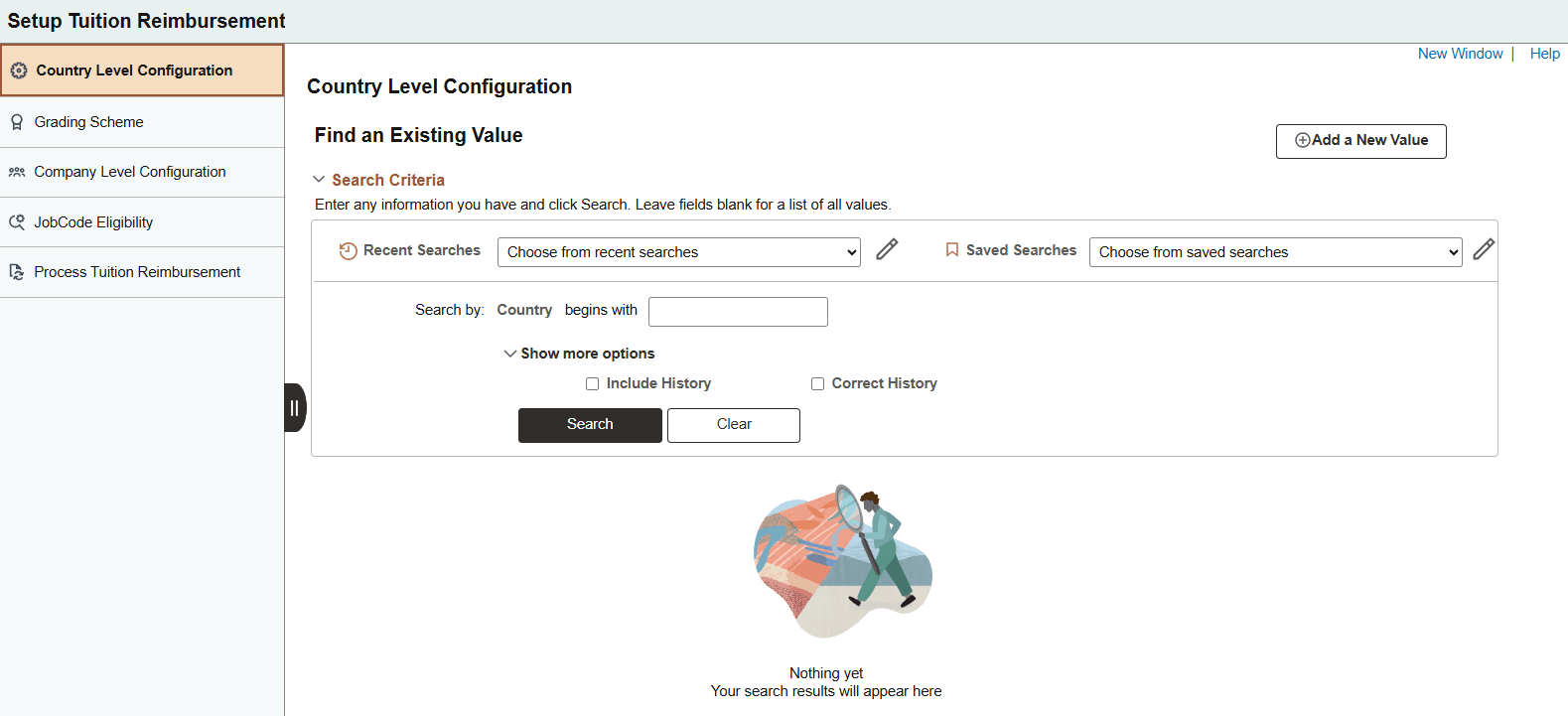Click the Include History label text
This screenshot has height=716, width=1568.
click(658, 383)
